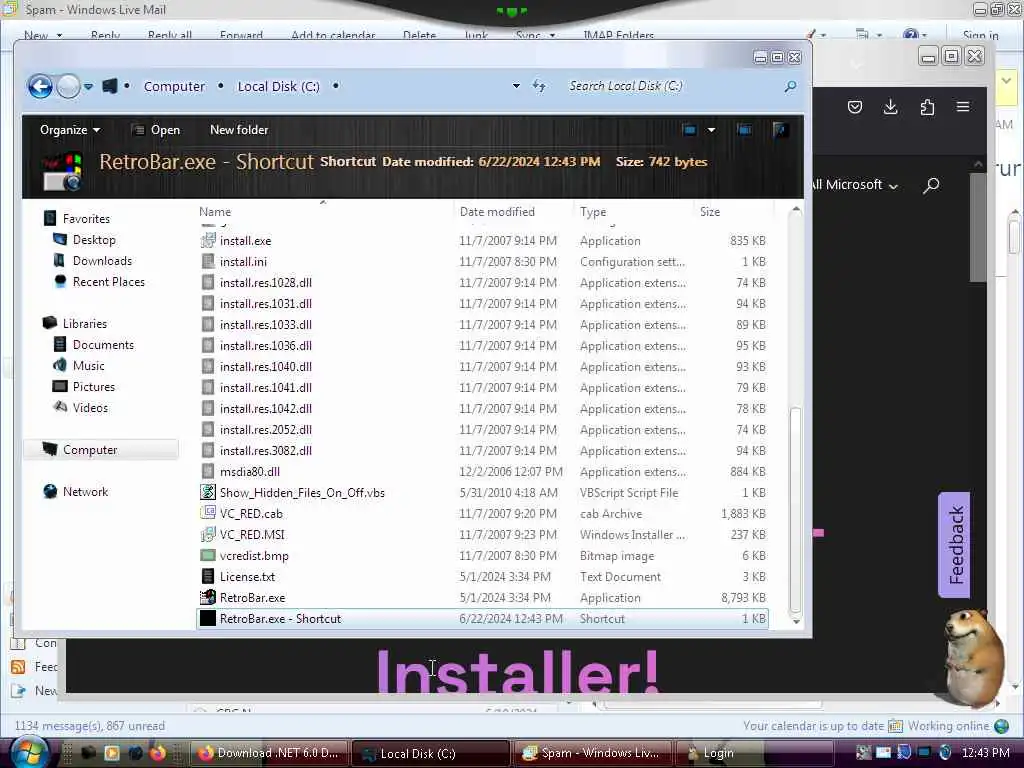Click Sign in in Windows Live Mail
This screenshot has height=768, width=1024.
[x=980, y=35]
